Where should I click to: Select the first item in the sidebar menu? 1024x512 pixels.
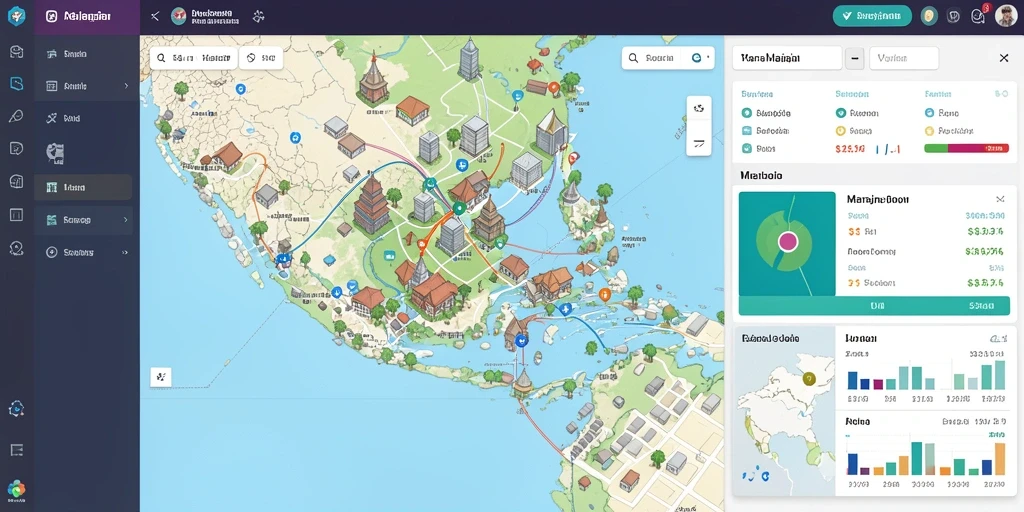click(86, 54)
